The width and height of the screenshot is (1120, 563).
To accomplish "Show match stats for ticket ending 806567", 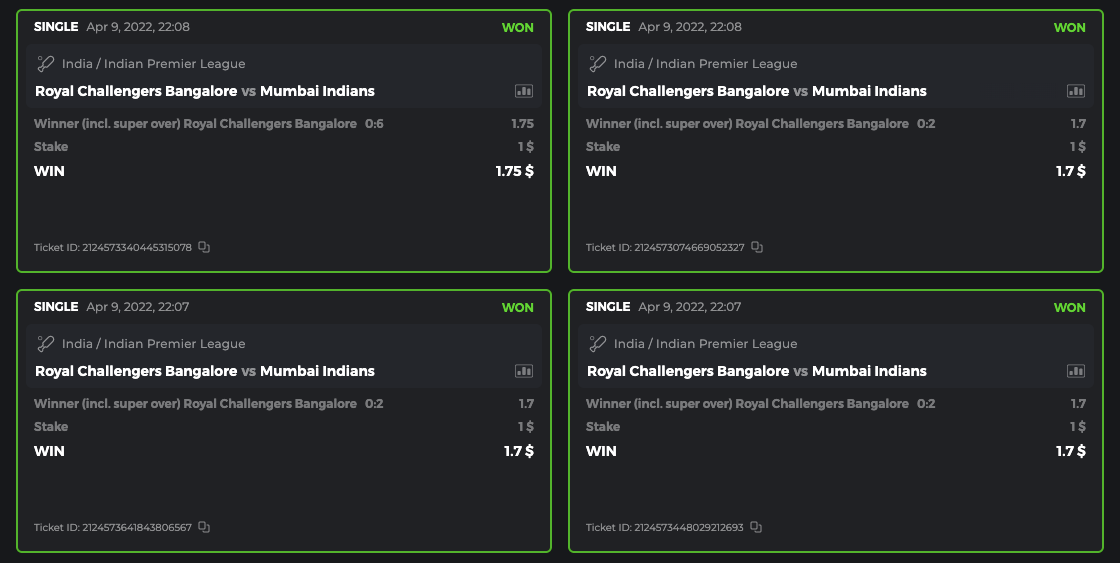I will click(524, 371).
